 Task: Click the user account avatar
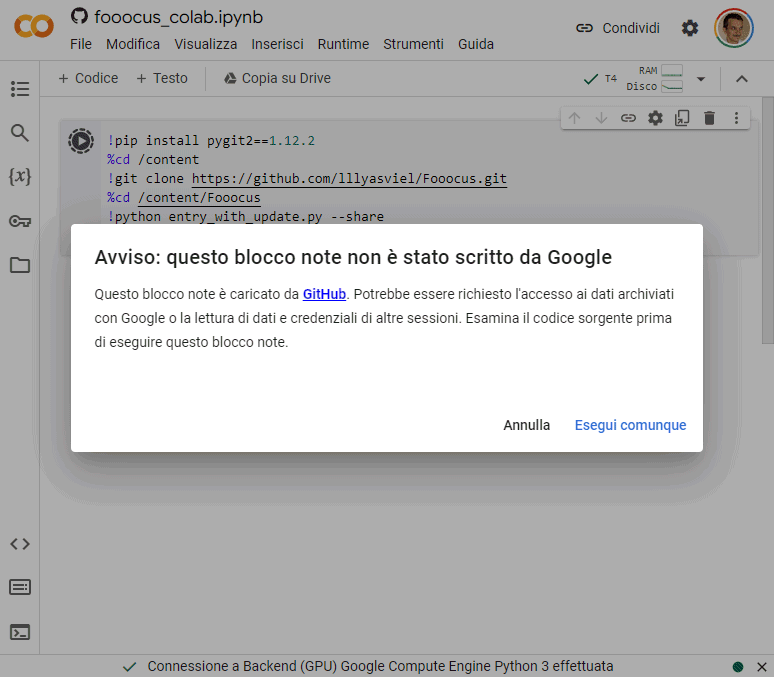point(734,28)
